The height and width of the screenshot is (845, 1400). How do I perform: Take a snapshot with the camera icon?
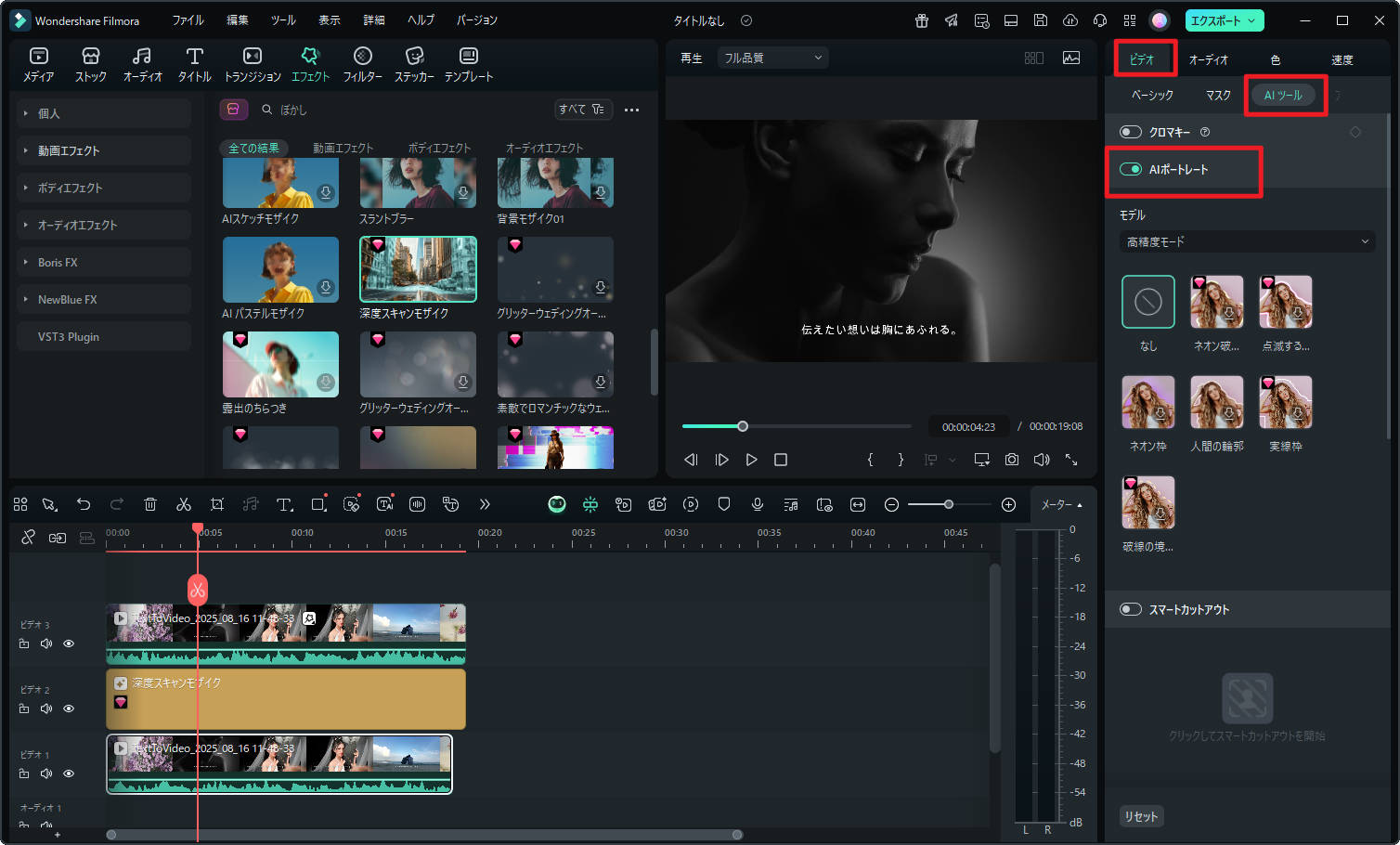(1012, 460)
